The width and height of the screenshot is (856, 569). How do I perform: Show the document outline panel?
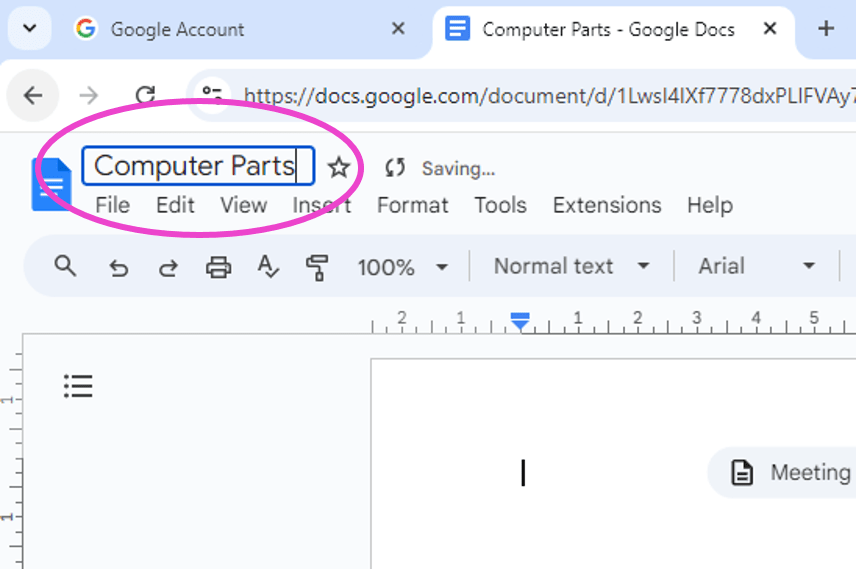click(x=78, y=385)
